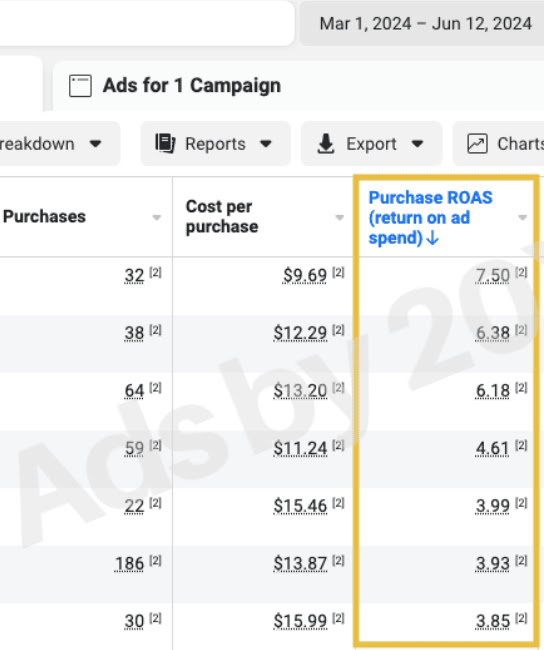Click footnote [2] next to 32 purchases
The width and height of the screenshot is (544, 650).
click(155, 272)
